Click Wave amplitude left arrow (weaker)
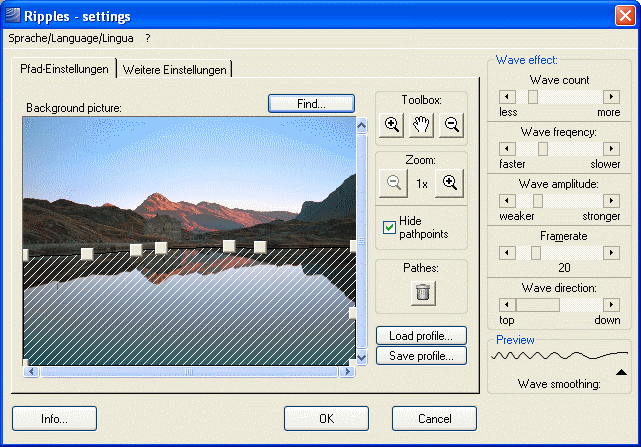This screenshot has width=641, height=447. [x=507, y=201]
